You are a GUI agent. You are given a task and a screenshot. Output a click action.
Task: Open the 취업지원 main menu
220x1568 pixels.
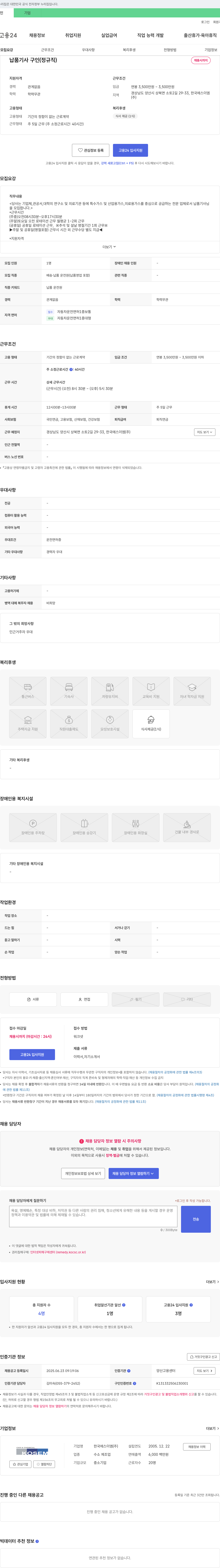tap(73, 35)
